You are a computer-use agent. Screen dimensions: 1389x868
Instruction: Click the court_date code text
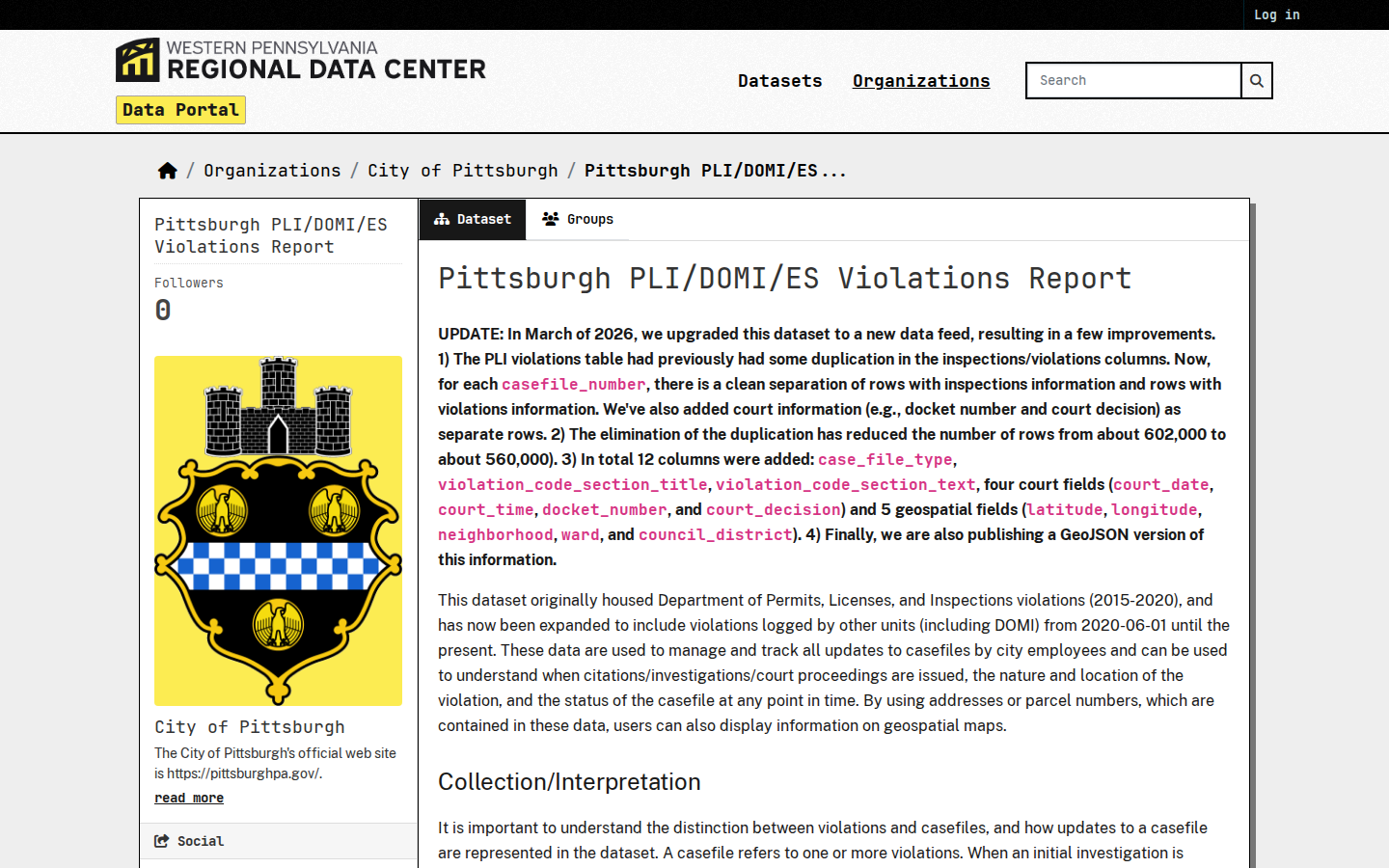coord(1161,484)
